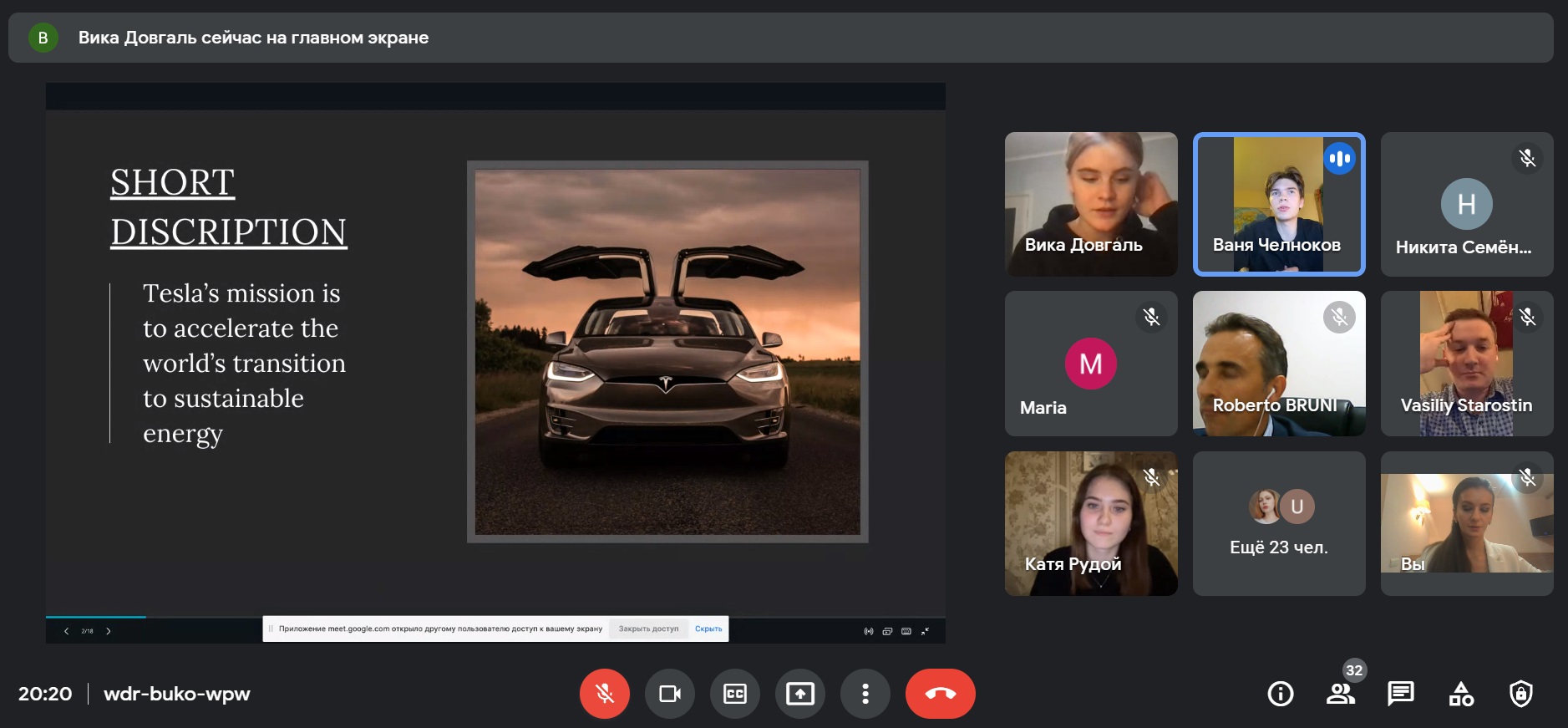This screenshot has height=728, width=1568.
Task: Click the clock time 20:20
Action: tap(45, 694)
